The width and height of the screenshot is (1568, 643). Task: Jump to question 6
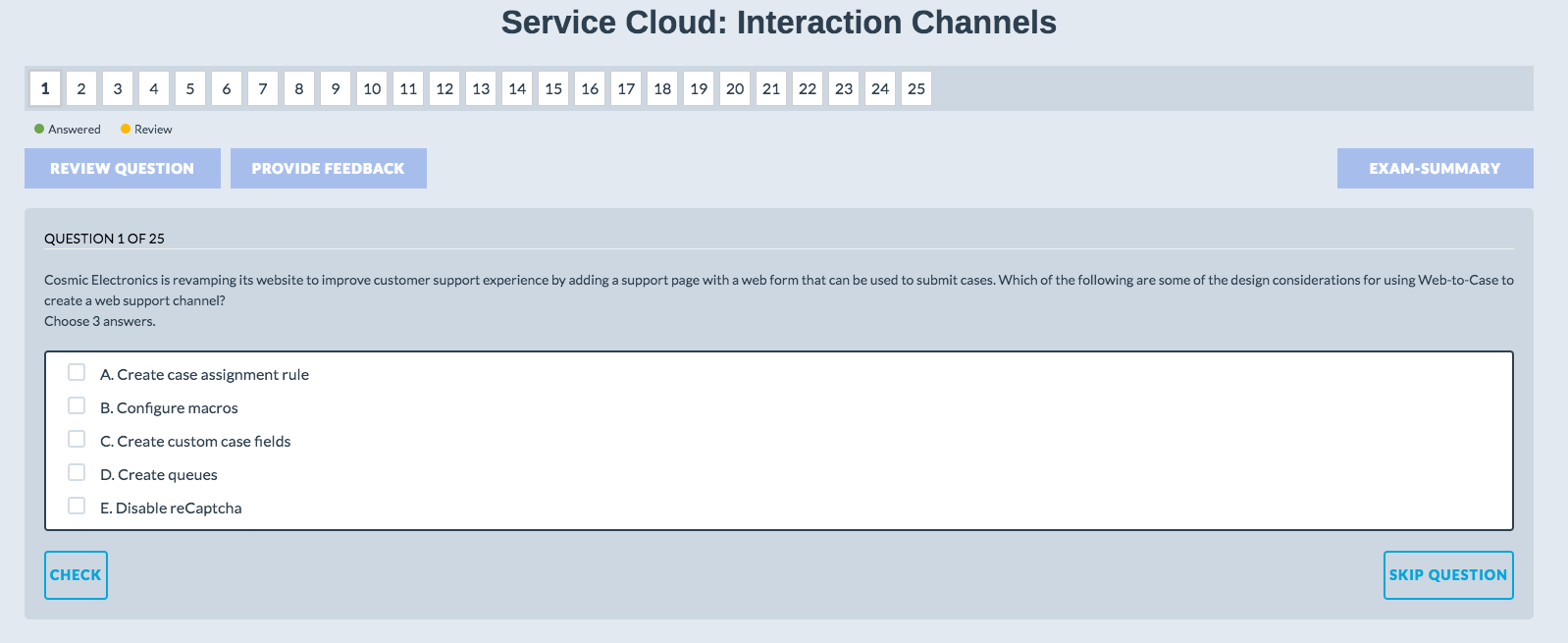(x=227, y=88)
